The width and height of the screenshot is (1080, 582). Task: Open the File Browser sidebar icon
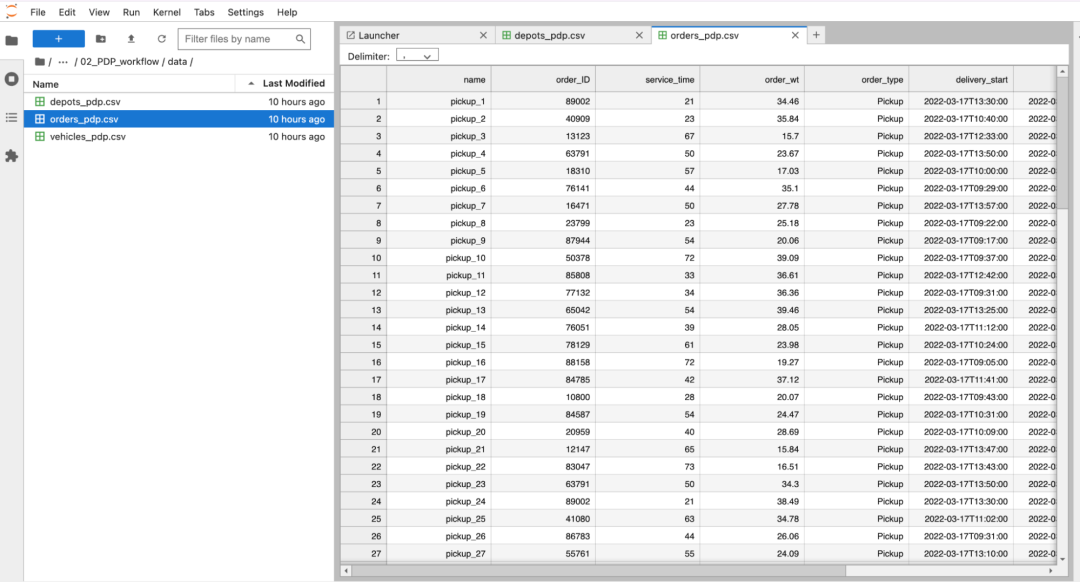point(12,41)
